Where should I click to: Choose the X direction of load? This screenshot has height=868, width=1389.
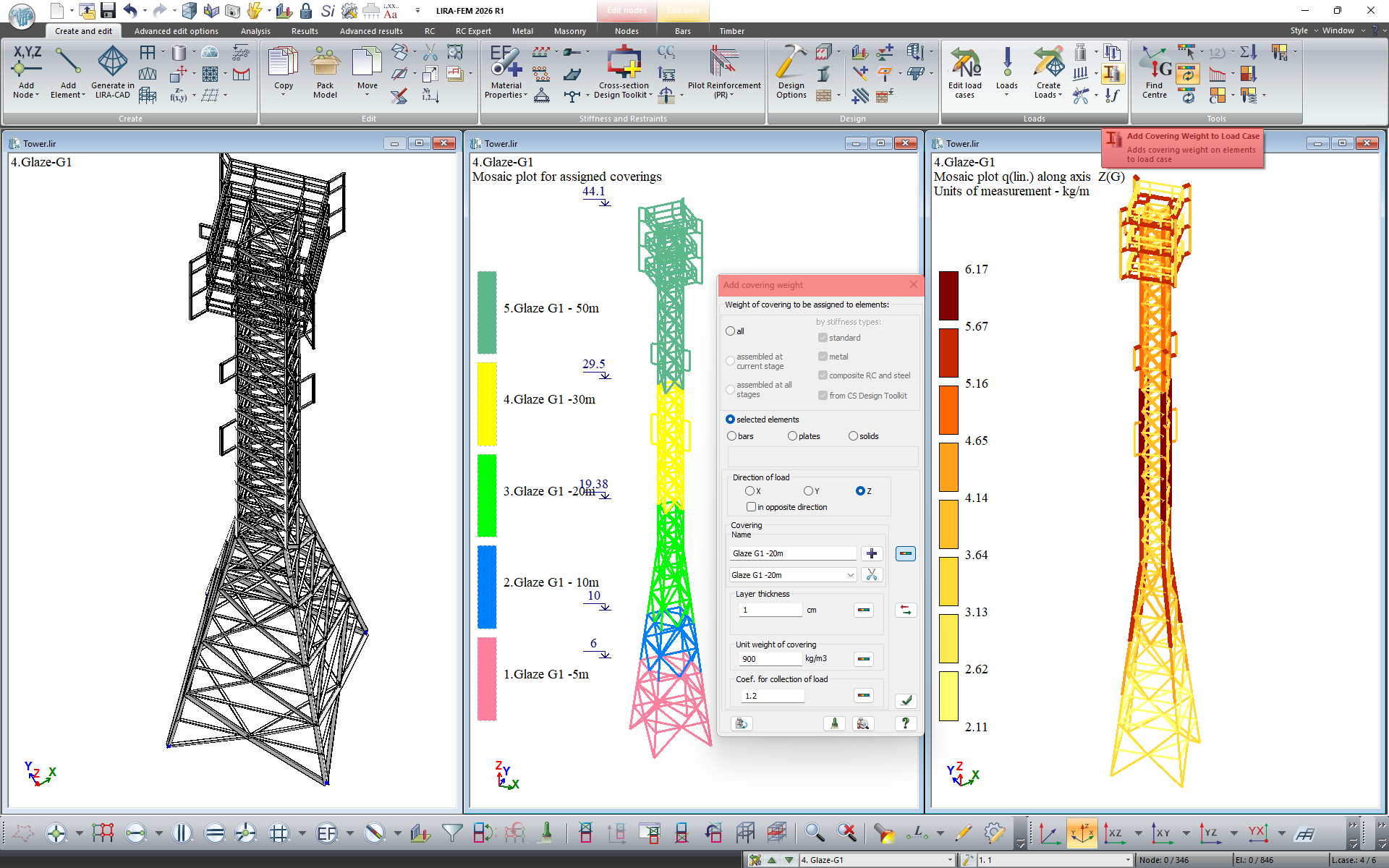pos(753,491)
